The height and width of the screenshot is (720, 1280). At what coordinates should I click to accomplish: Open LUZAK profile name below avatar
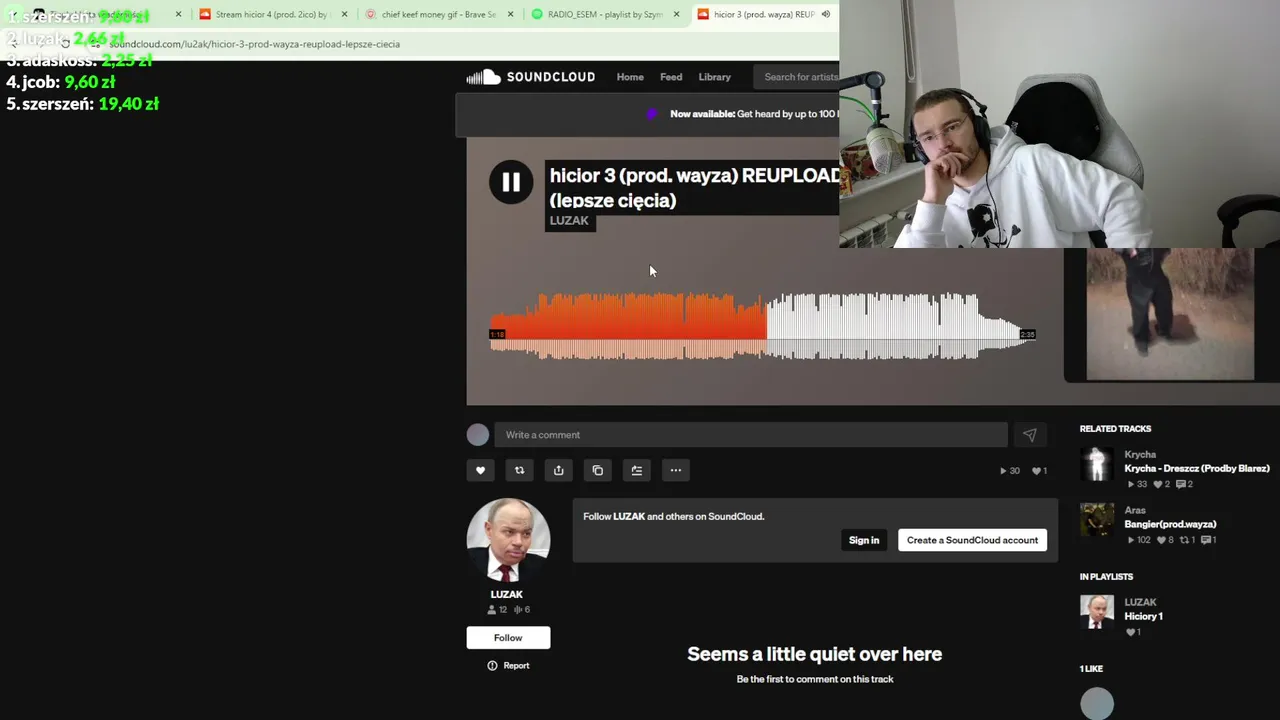pos(506,594)
